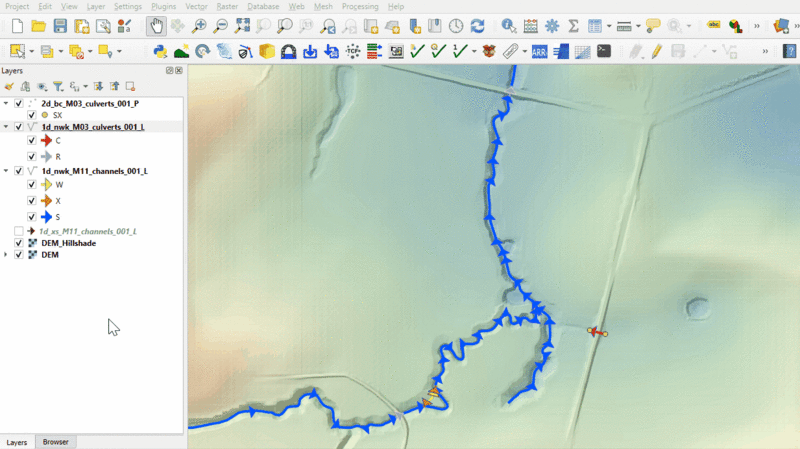Click the ARR toolbar icon

pyautogui.click(x=539, y=51)
